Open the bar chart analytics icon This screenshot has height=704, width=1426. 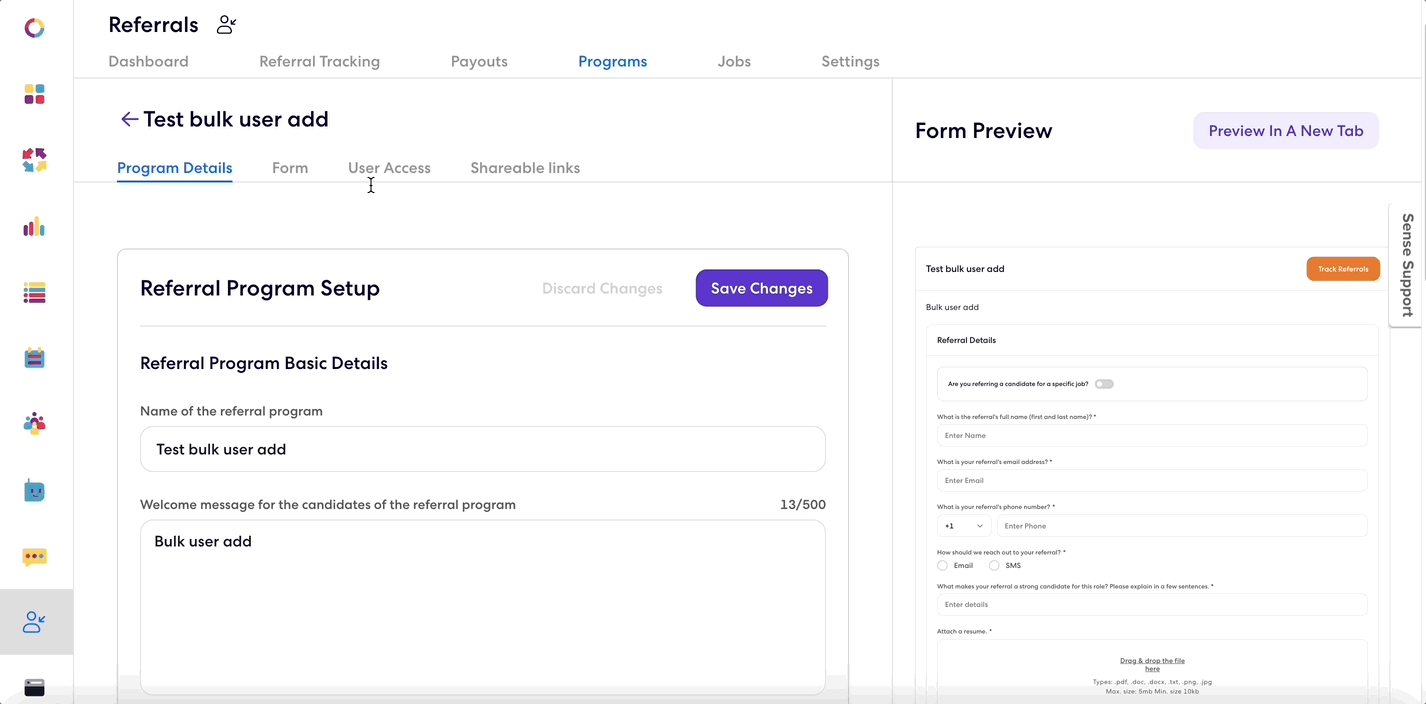[x=35, y=227]
